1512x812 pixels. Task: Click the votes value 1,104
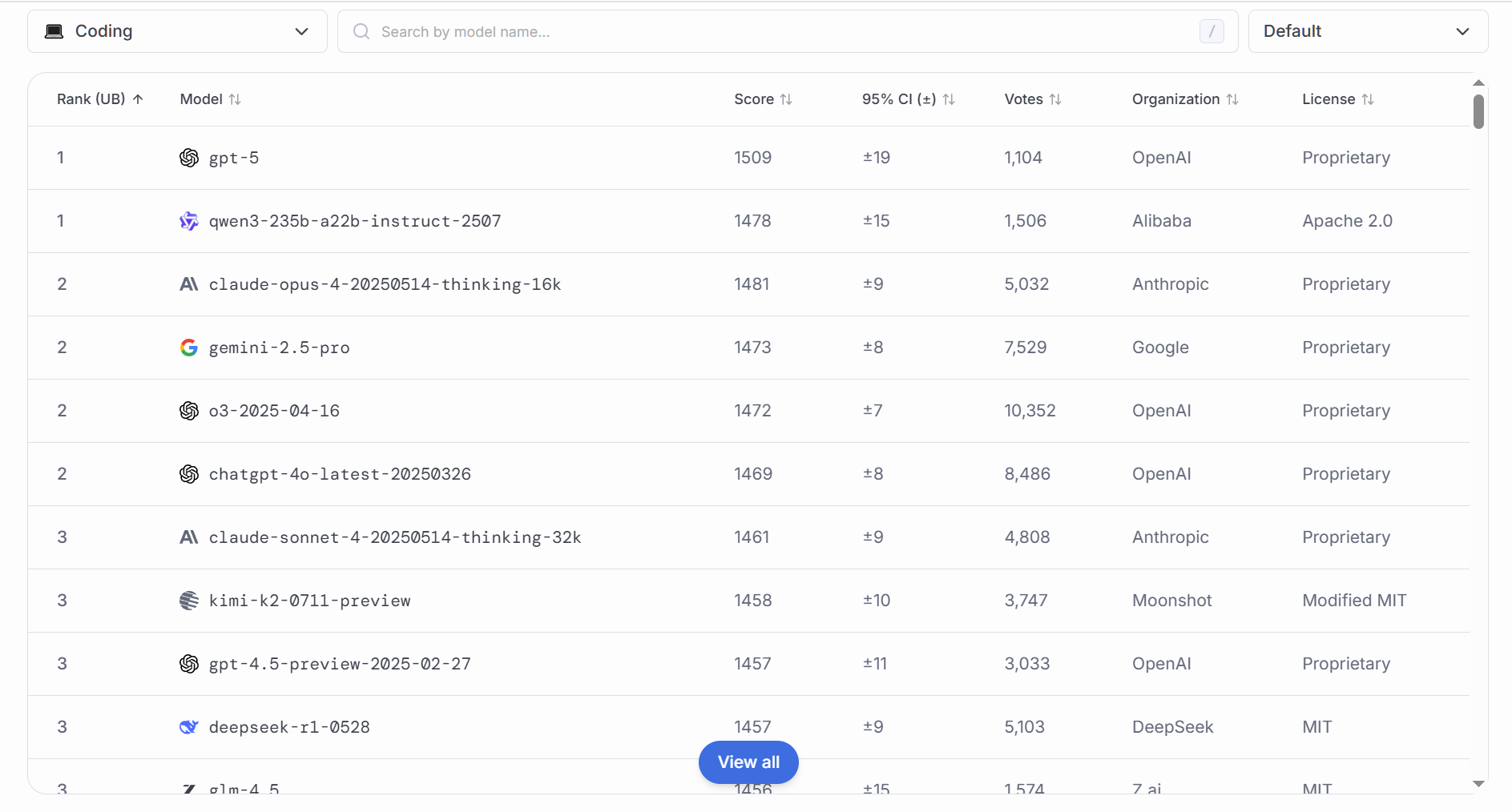pyautogui.click(x=1023, y=158)
